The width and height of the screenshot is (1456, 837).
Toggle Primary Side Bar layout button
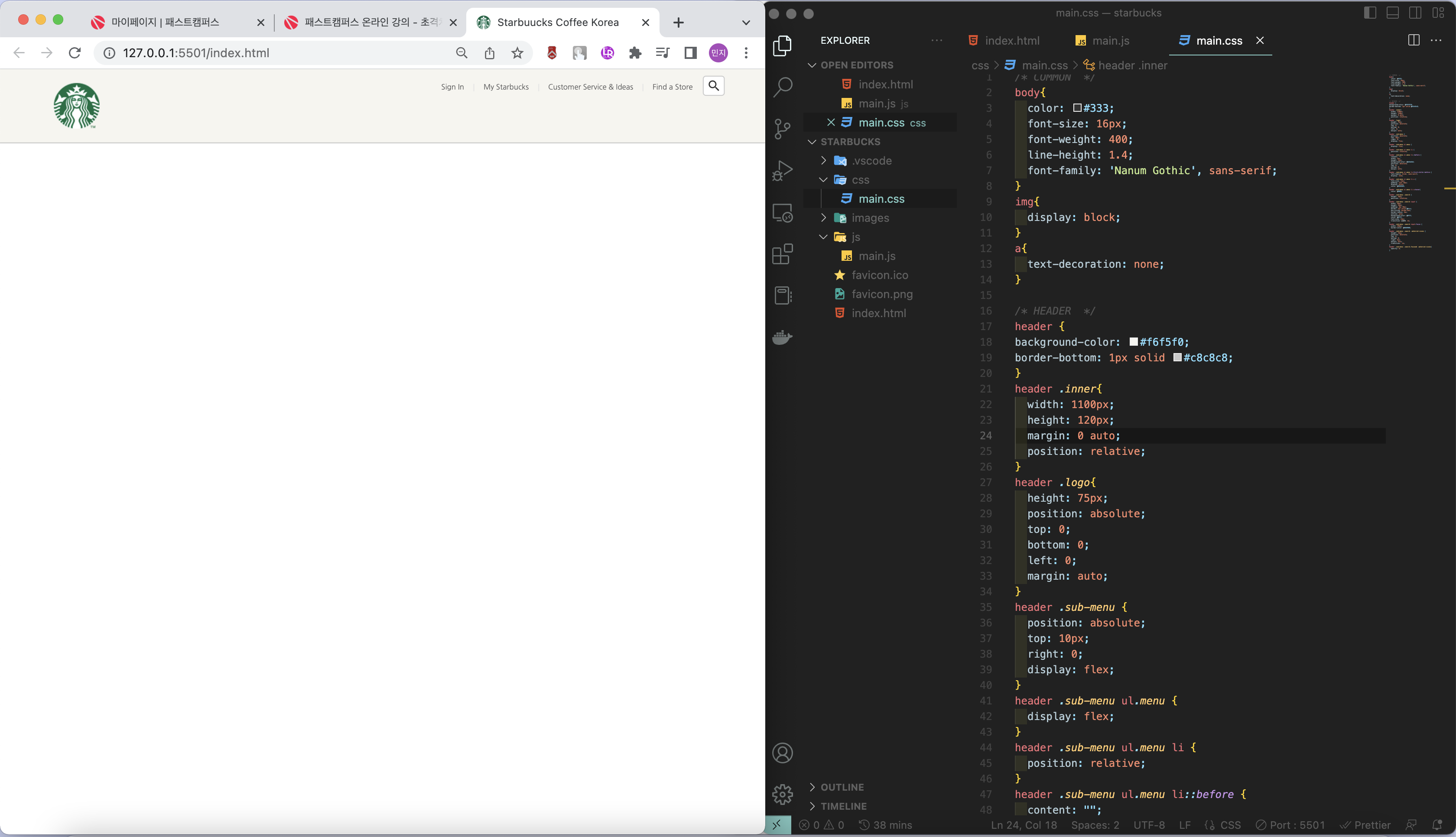1370,13
